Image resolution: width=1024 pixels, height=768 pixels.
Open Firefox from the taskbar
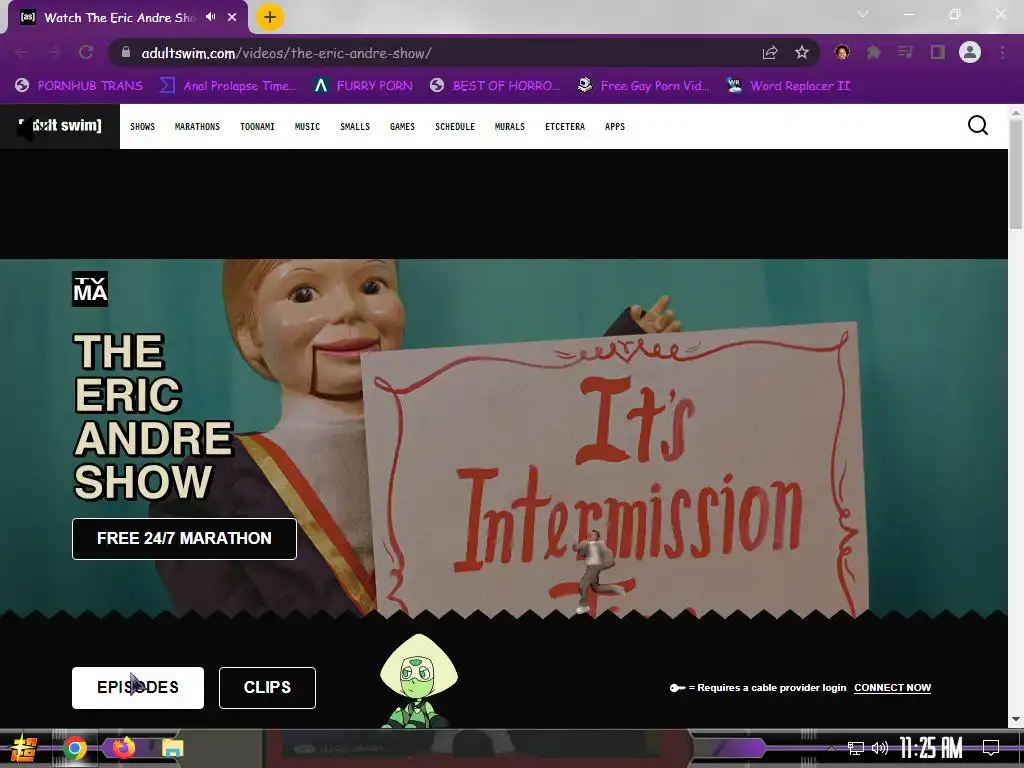[x=123, y=747]
